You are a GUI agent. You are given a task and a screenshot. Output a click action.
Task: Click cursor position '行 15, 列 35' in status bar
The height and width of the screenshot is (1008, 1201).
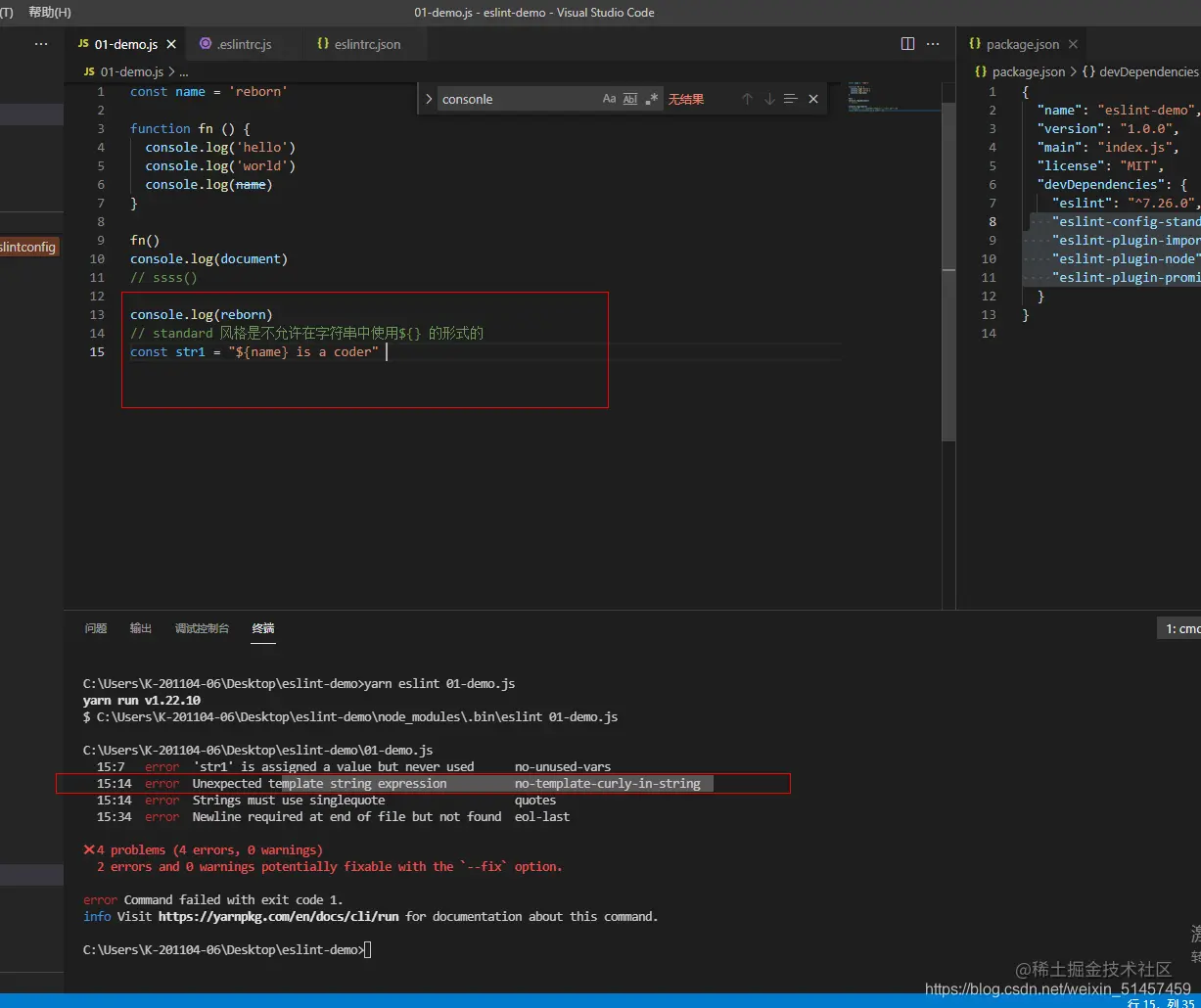click(x=1159, y=1003)
